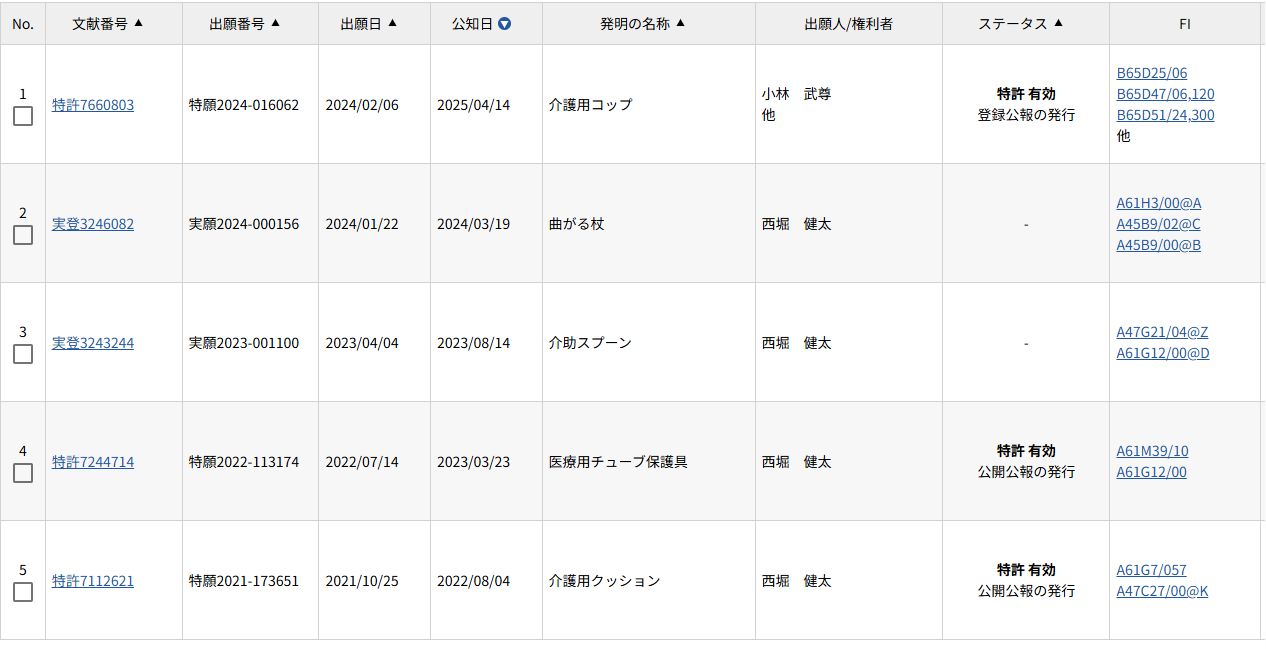Viewport: 1266px width, 649px height.
Task: Sort by 文献番号 ascending arrow
Action: pos(139,23)
